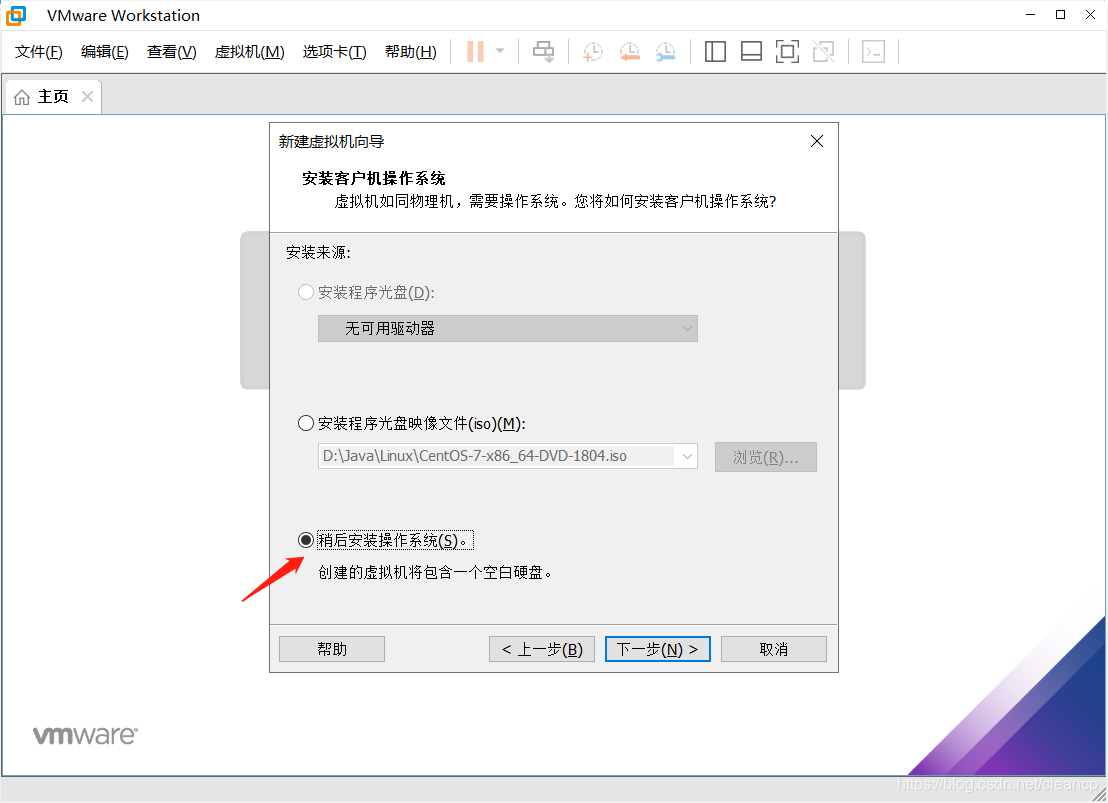The image size is (1108, 803).
Task: Select 稍后安装操作系统(S) radio button
Action: pos(305,540)
